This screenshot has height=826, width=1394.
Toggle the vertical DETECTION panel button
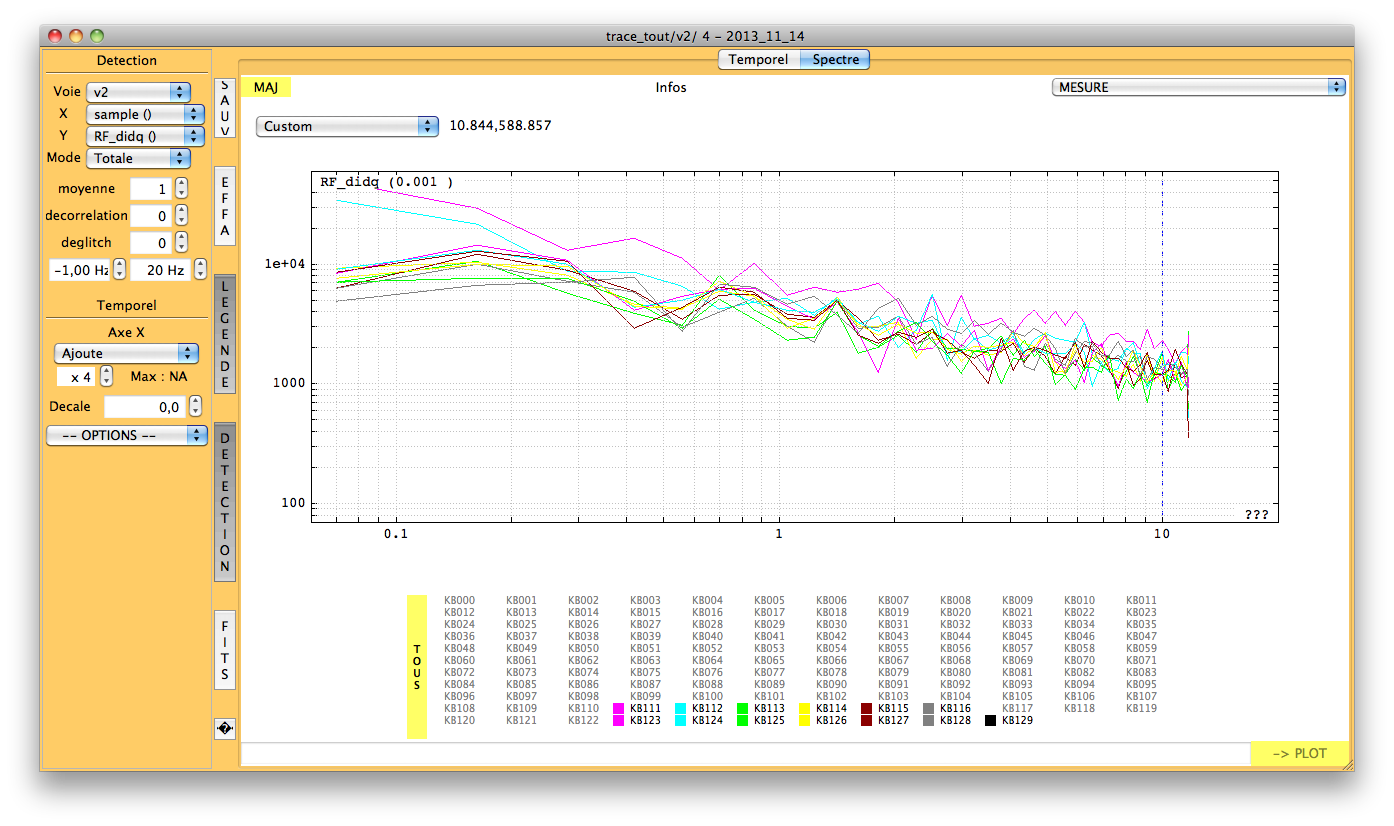pos(225,502)
